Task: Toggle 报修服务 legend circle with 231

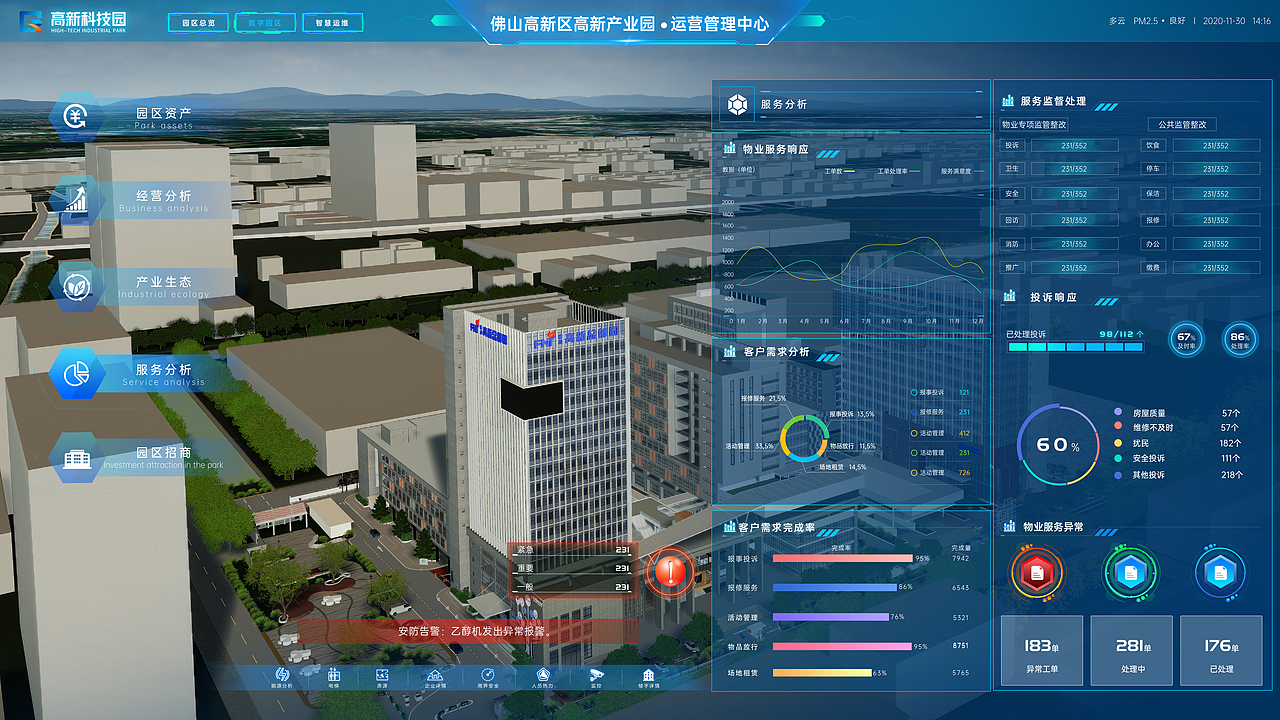Action: point(914,412)
